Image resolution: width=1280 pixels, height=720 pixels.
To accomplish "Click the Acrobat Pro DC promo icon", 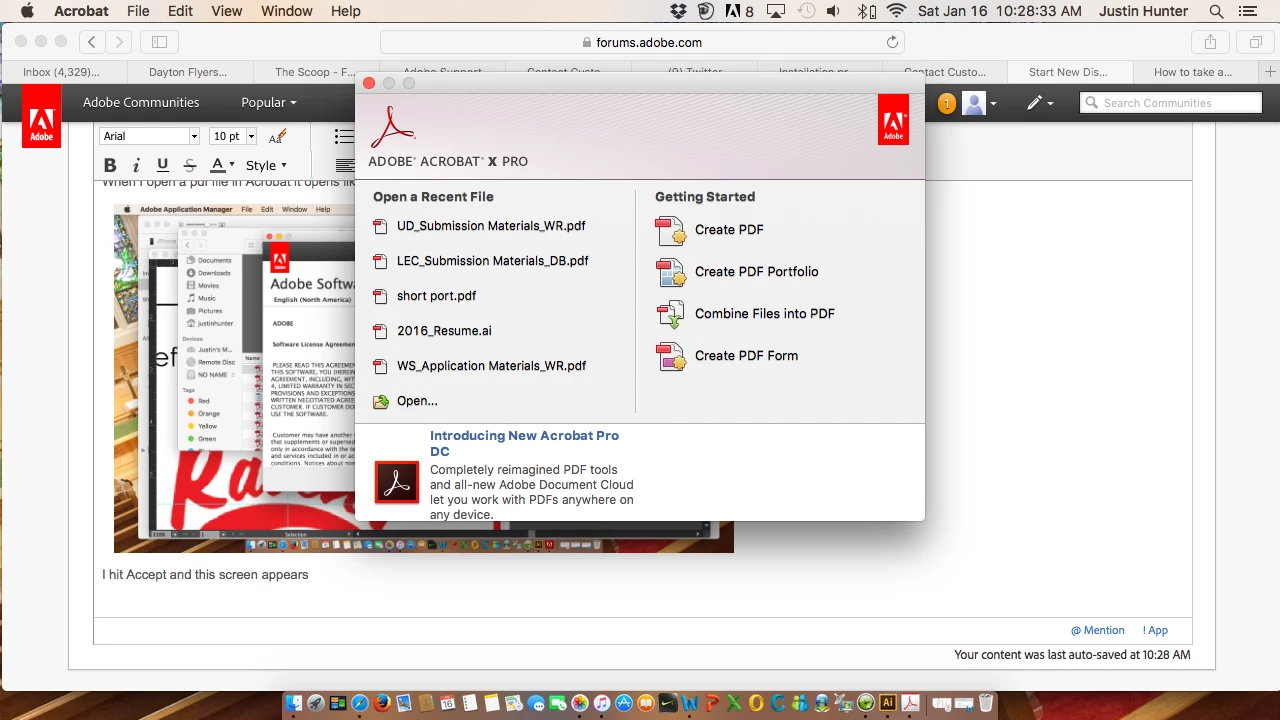I will click(x=397, y=482).
